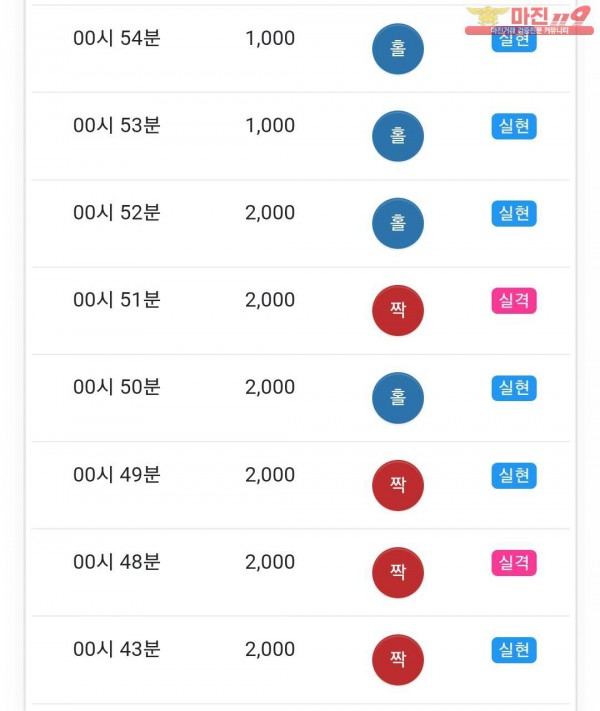600x711 pixels.
Task: Select the 00시 48분 time label
Action: click(x=117, y=562)
